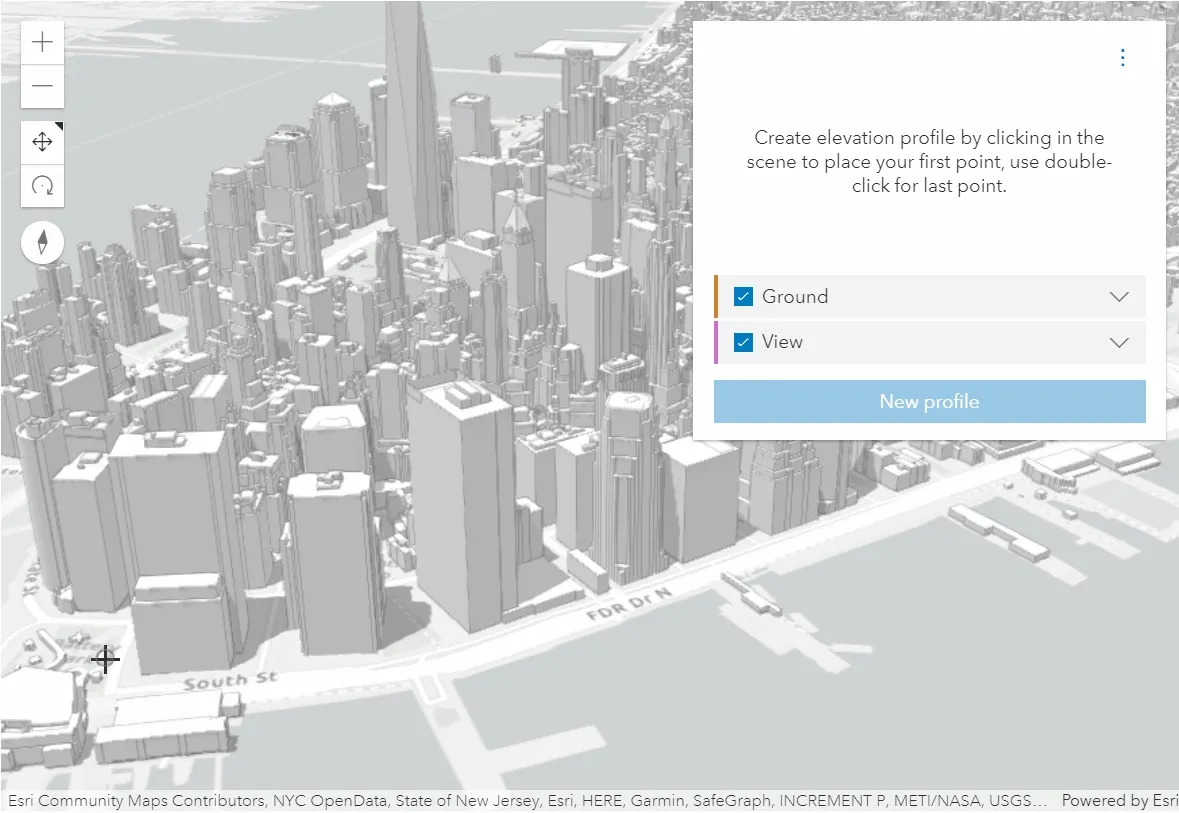1179x813 pixels.
Task: Expand the Ground profile details chevron
Action: pos(1119,297)
